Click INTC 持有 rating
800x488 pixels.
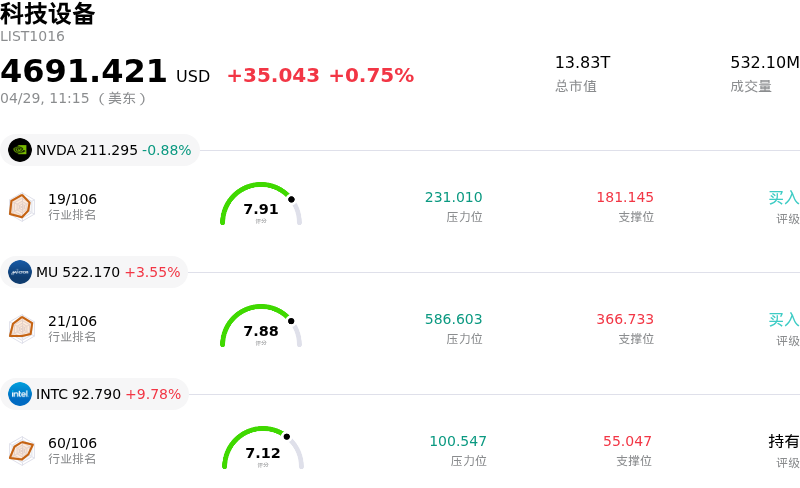point(783,441)
